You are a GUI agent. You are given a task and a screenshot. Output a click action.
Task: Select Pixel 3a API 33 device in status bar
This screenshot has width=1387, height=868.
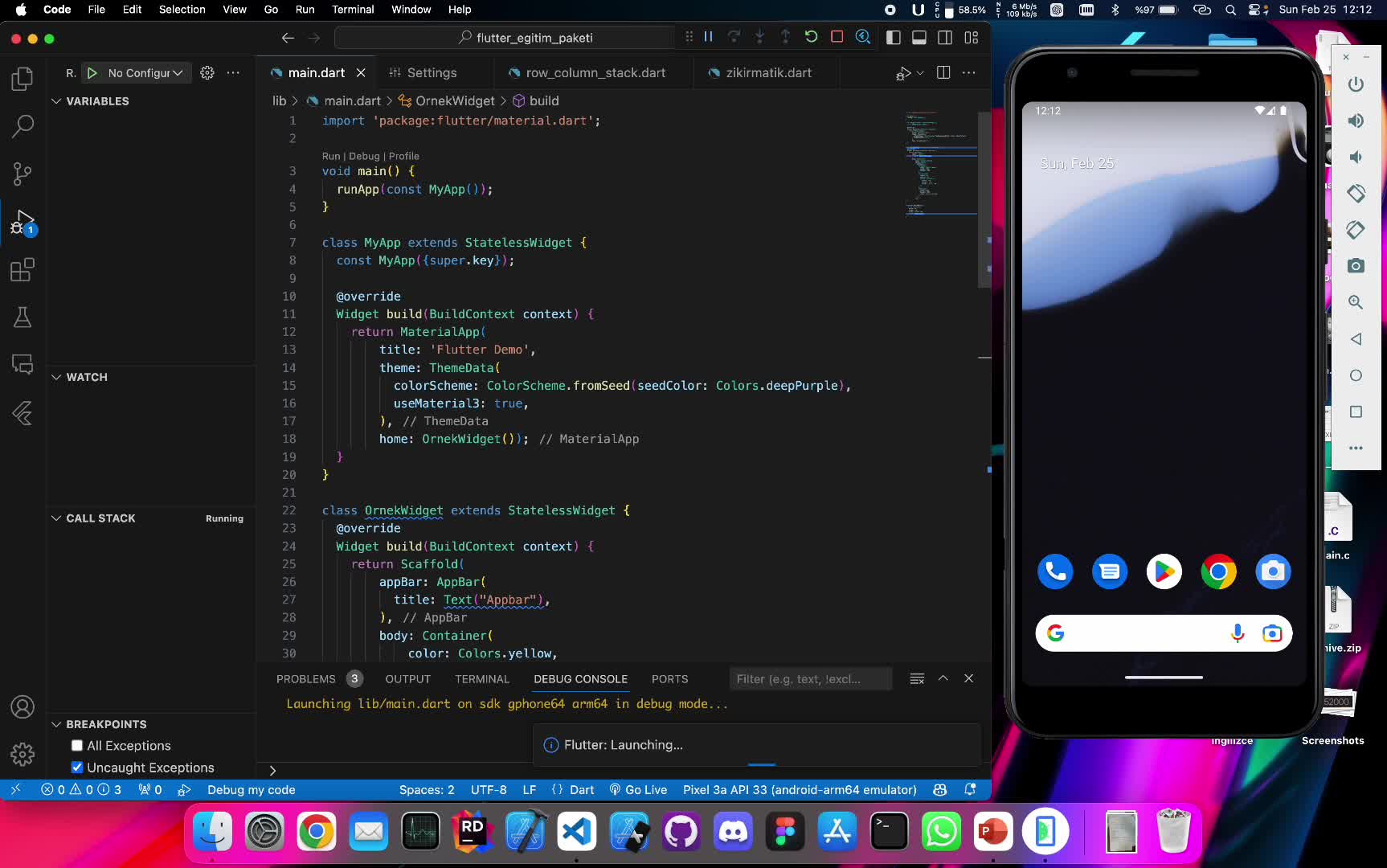[x=800, y=790]
